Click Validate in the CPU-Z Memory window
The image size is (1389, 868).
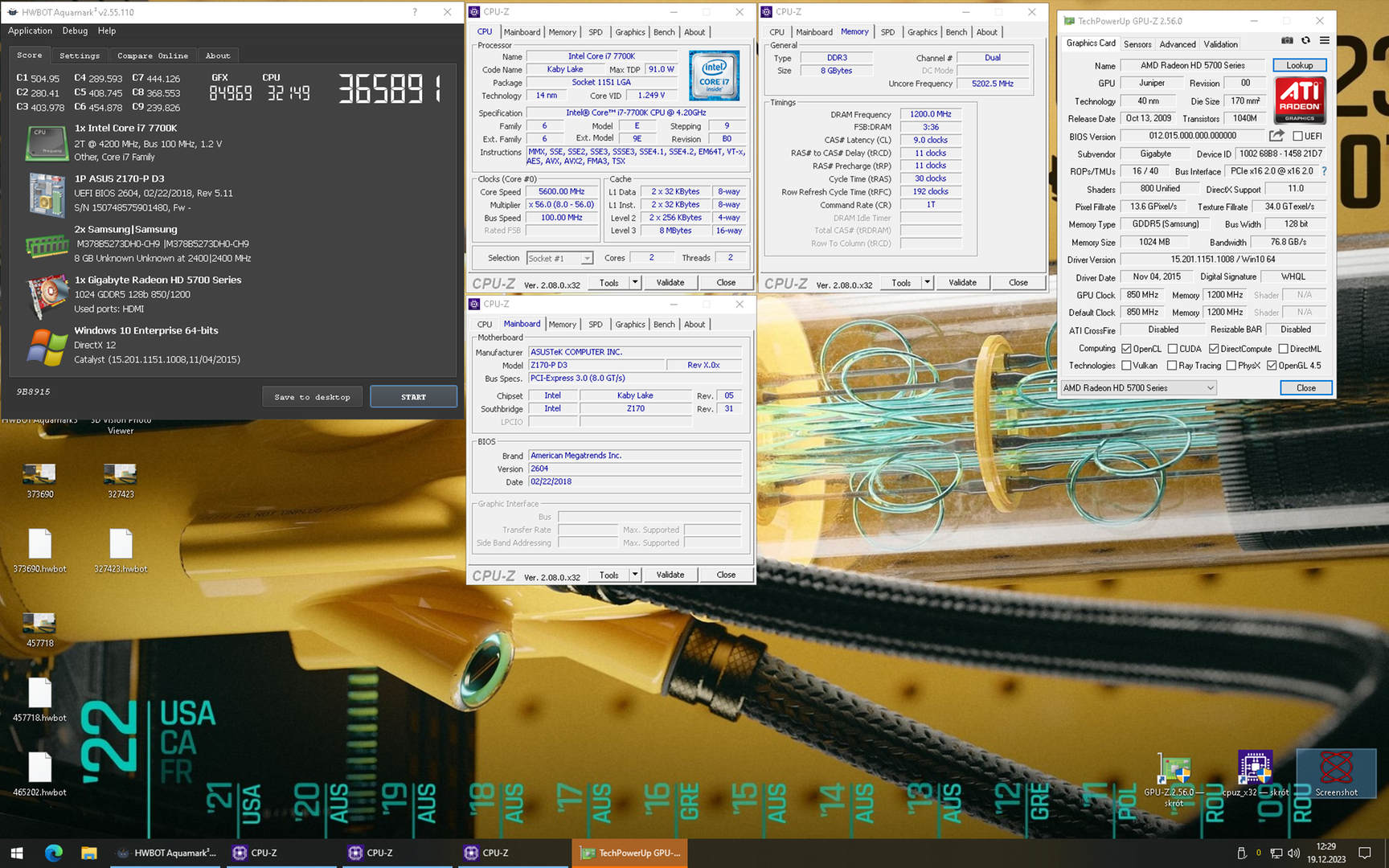[x=962, y=282]
